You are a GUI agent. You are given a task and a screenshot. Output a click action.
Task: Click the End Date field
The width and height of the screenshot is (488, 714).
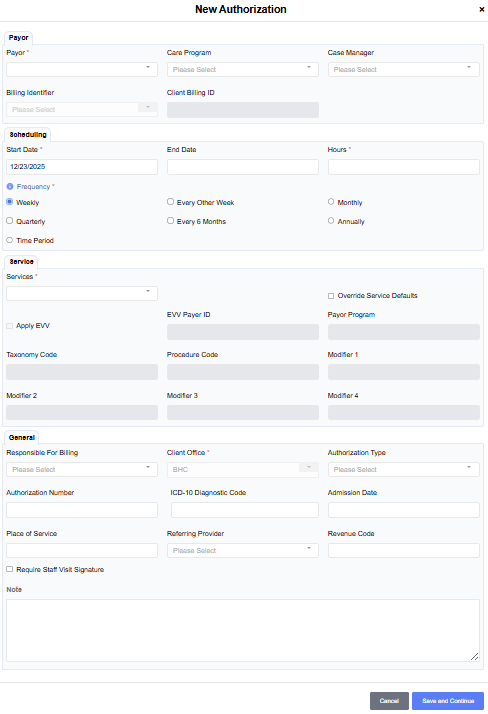pyautogui.click(x=243, y=167)
